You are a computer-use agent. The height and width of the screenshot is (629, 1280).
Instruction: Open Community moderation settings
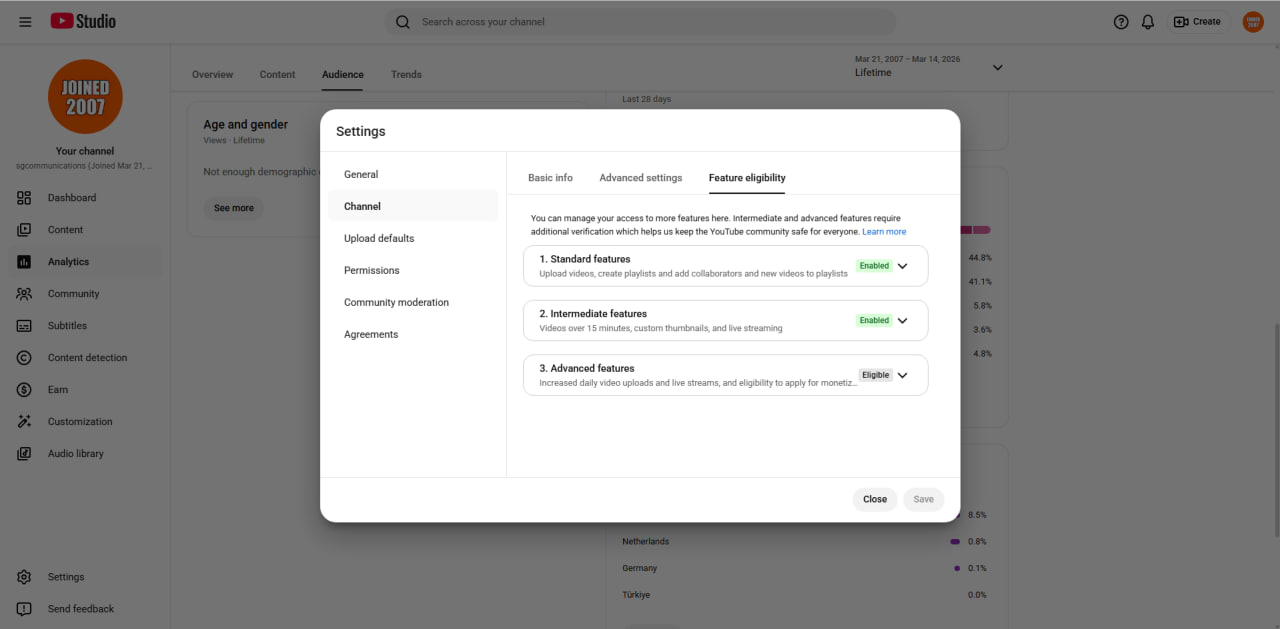(413, 302)
